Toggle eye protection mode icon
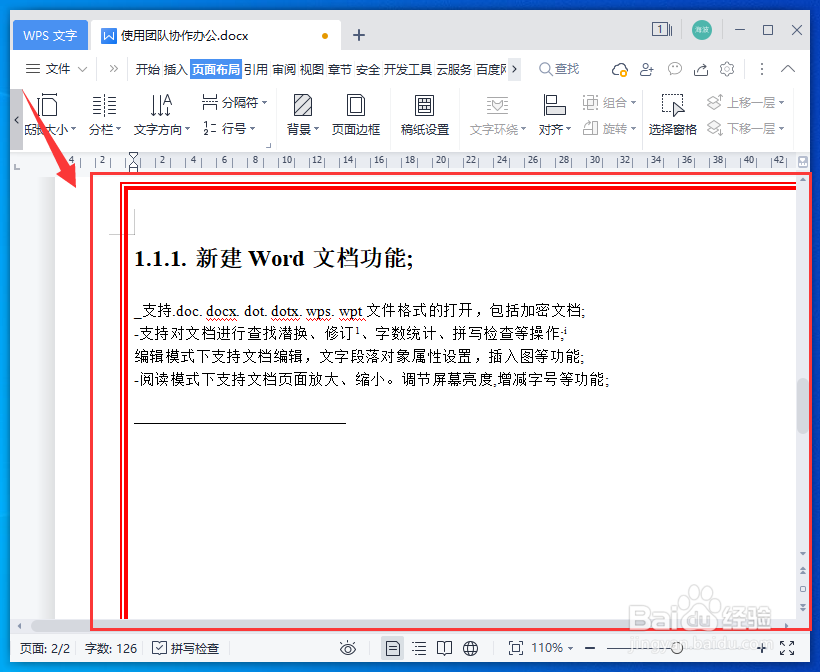820x672 pixels. (x=348, y=648)
